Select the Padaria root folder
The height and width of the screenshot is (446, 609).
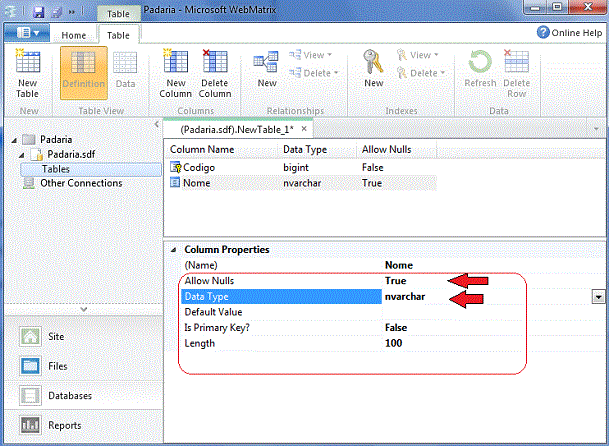[x=56, y=139]
